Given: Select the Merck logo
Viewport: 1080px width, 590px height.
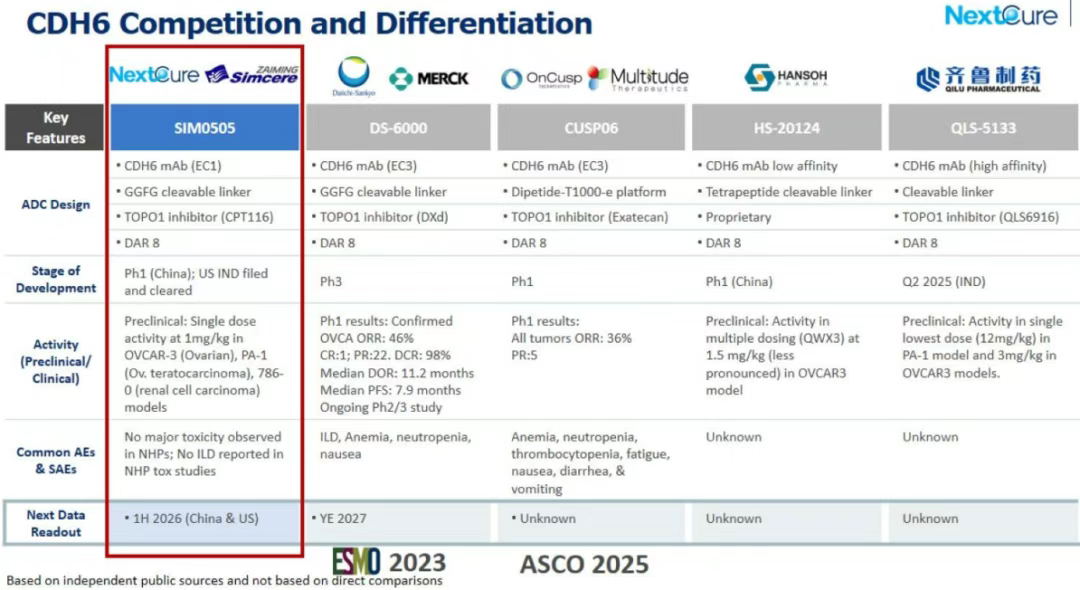Looking at the screenshot, I should [429, 78].
